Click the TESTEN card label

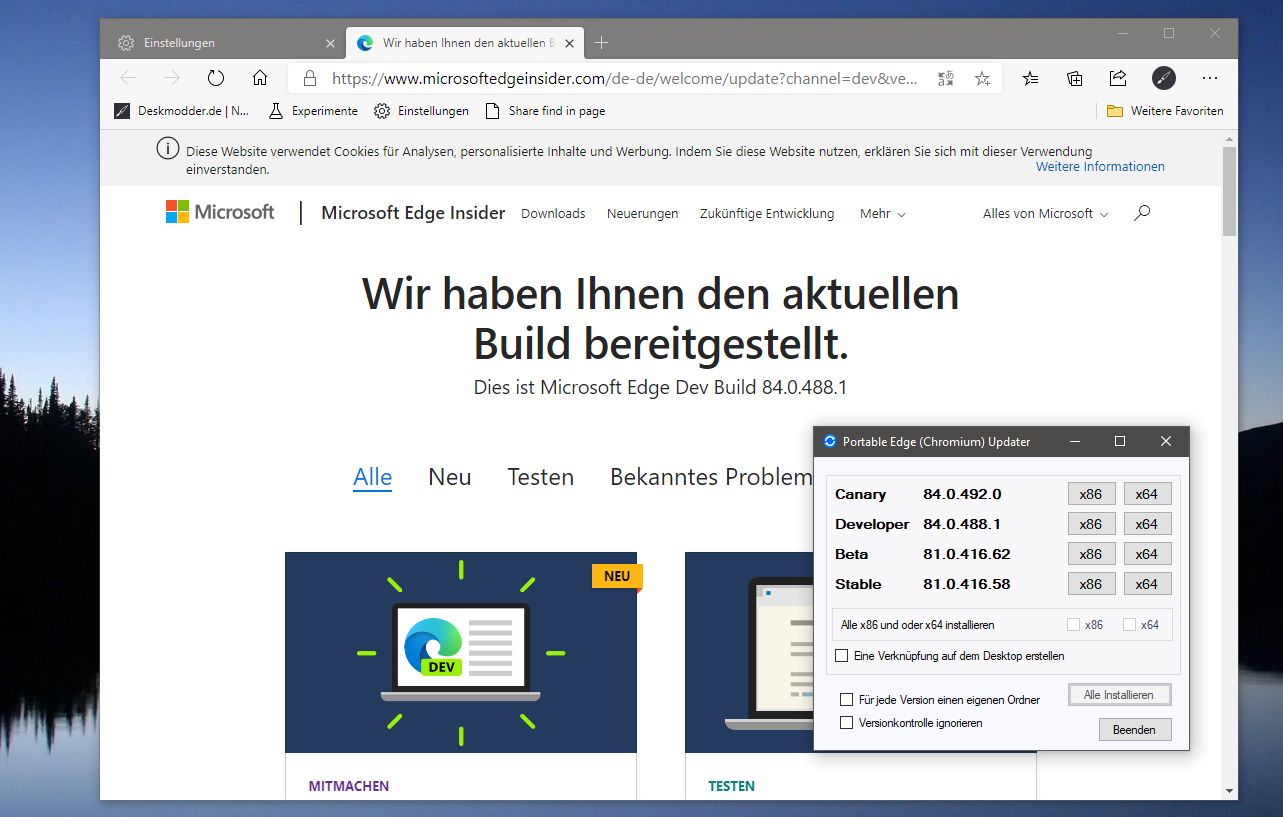click(732, 786)
